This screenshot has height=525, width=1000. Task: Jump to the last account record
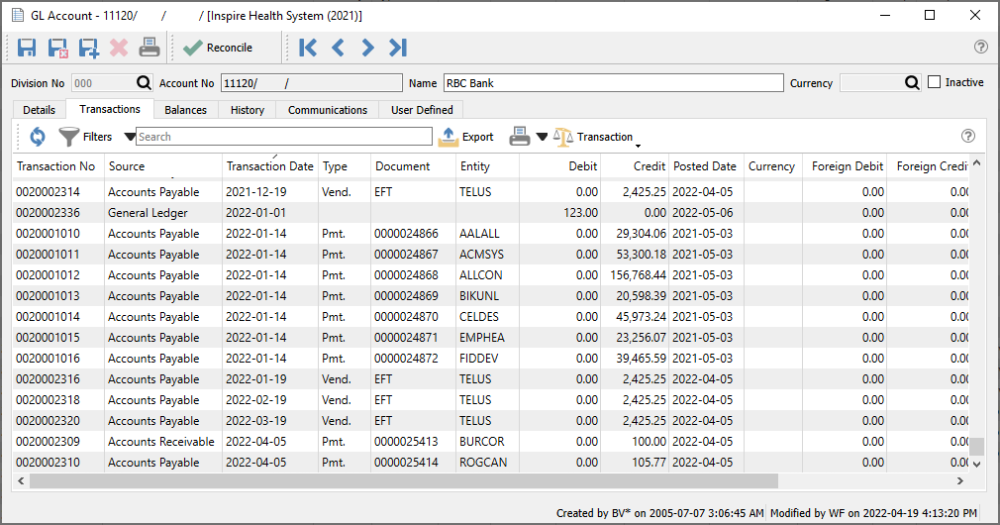398,47
